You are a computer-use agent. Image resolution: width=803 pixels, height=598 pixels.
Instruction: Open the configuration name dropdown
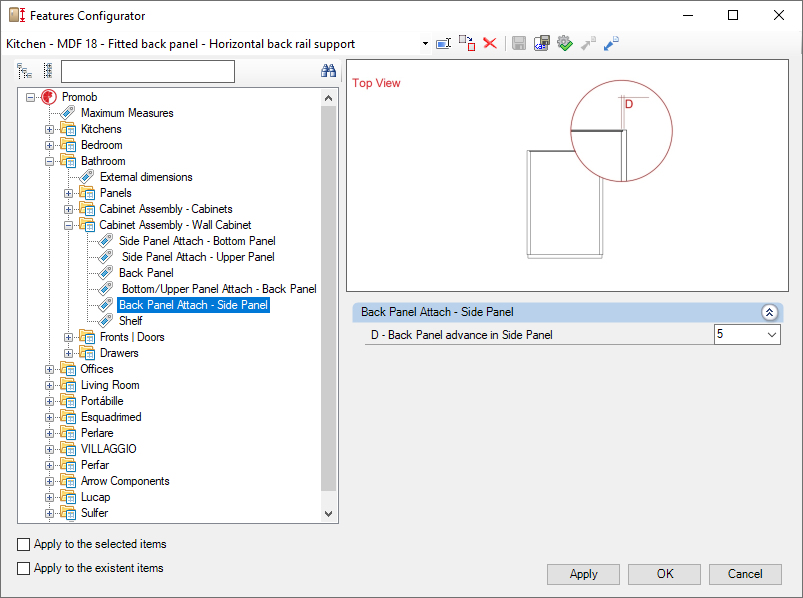(425, 44)
